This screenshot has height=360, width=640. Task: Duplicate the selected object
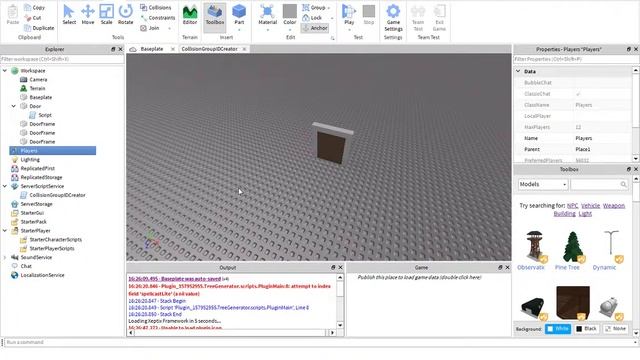coord(39,28)
